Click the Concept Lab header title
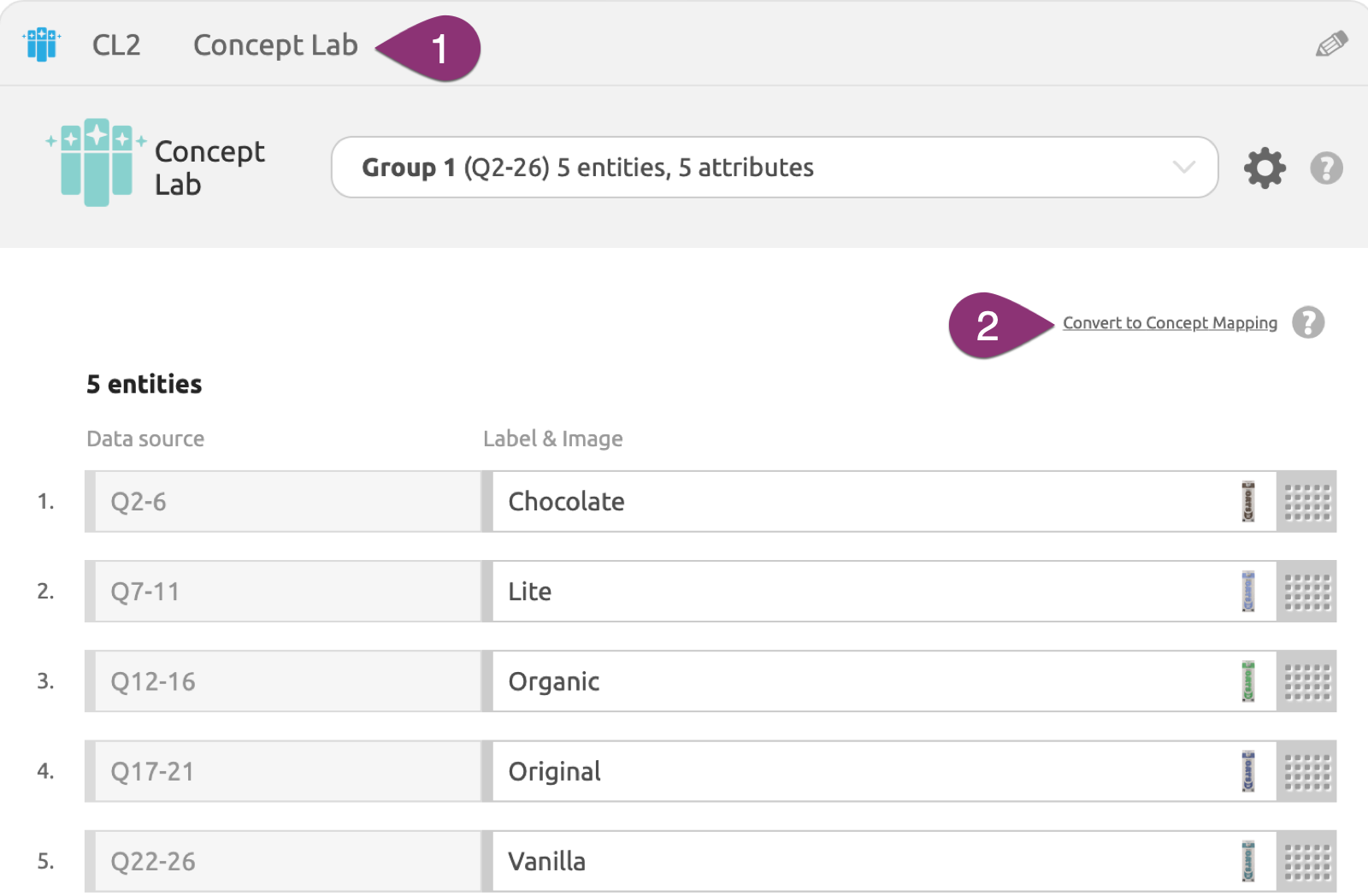 pos(275,44)
